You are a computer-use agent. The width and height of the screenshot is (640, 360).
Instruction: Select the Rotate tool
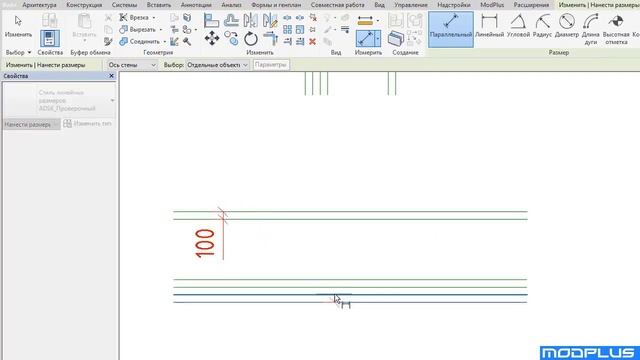[251, 39]
